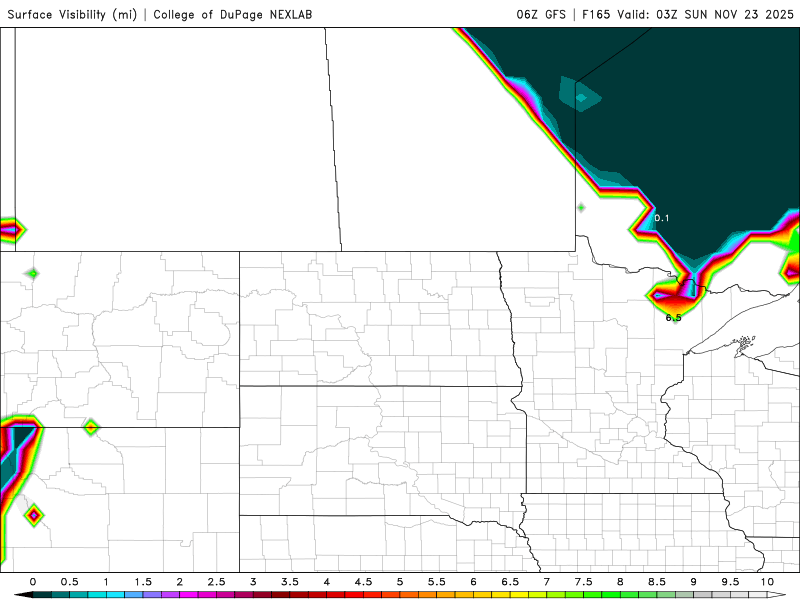Click the "7" value on the color scale
Viewport: 800px width, 600px height.
tap(547, 582)
